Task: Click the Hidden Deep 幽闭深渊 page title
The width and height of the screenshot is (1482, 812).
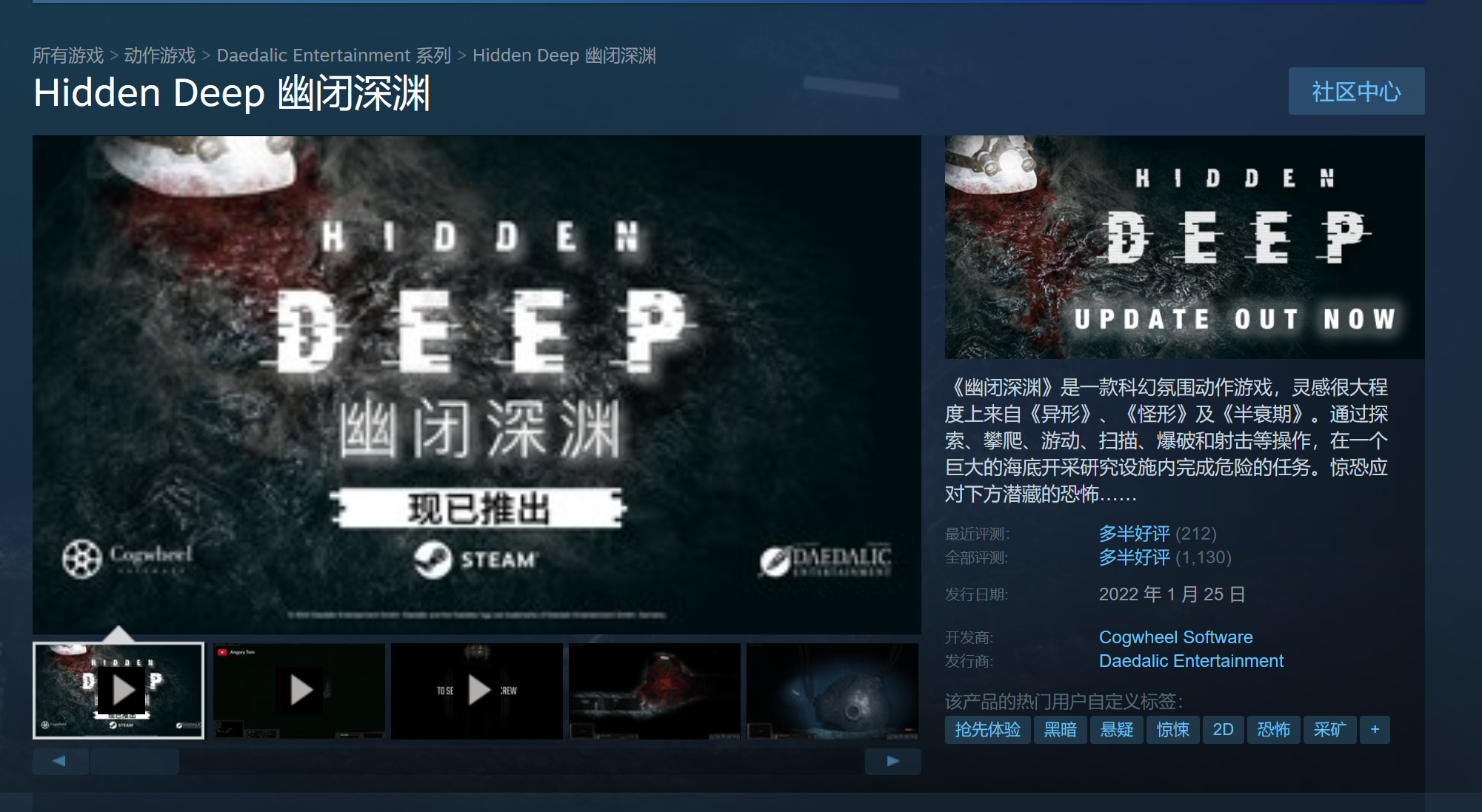Action: coord(232,94)
